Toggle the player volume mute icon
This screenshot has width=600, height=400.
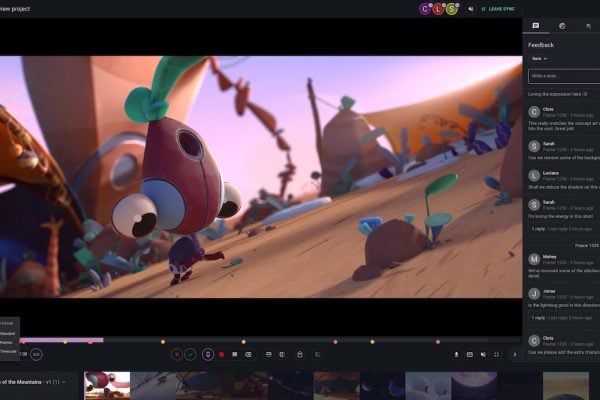[x=483, y=355]
